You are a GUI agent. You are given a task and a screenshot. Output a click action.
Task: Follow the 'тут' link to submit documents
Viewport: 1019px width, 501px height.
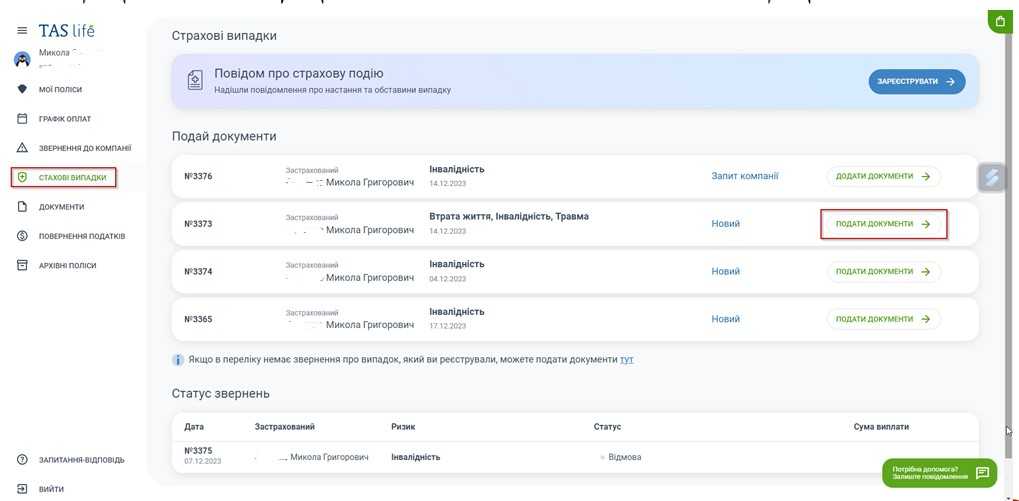coord(627,359)
